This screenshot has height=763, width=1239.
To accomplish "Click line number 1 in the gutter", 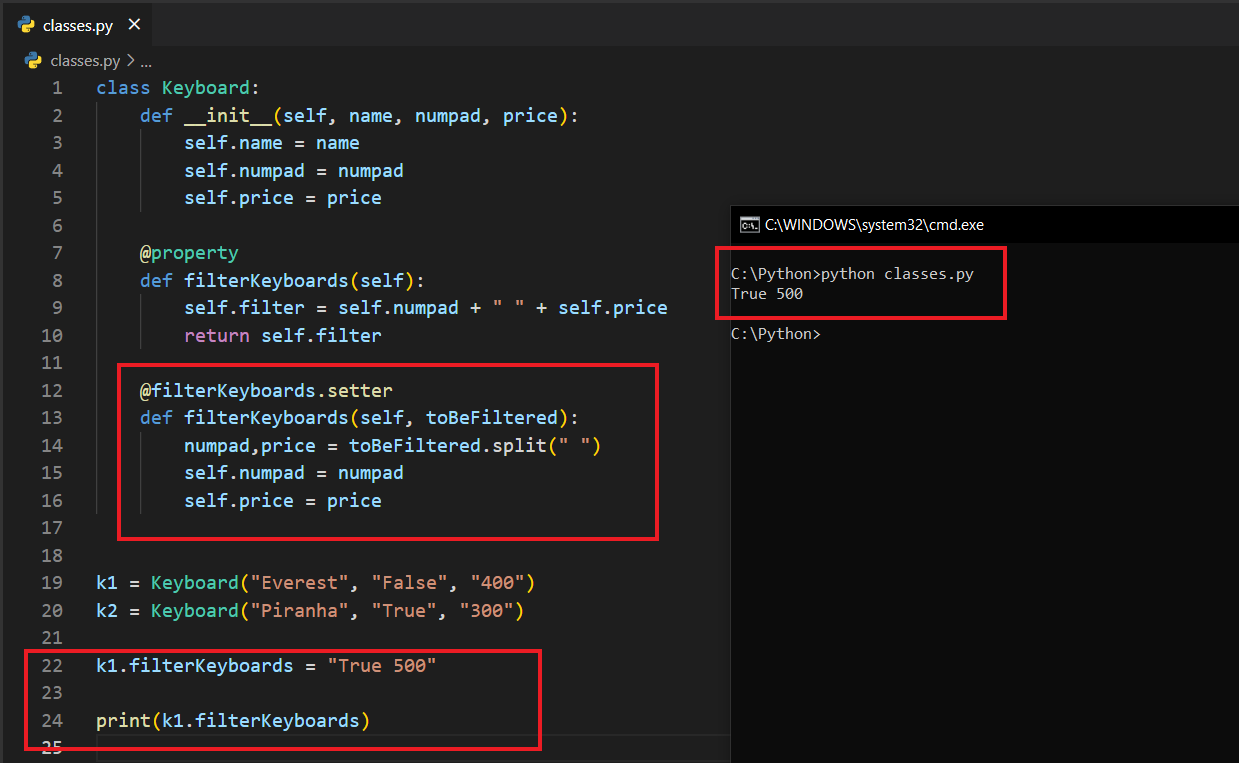I will (x=57, y=88).
